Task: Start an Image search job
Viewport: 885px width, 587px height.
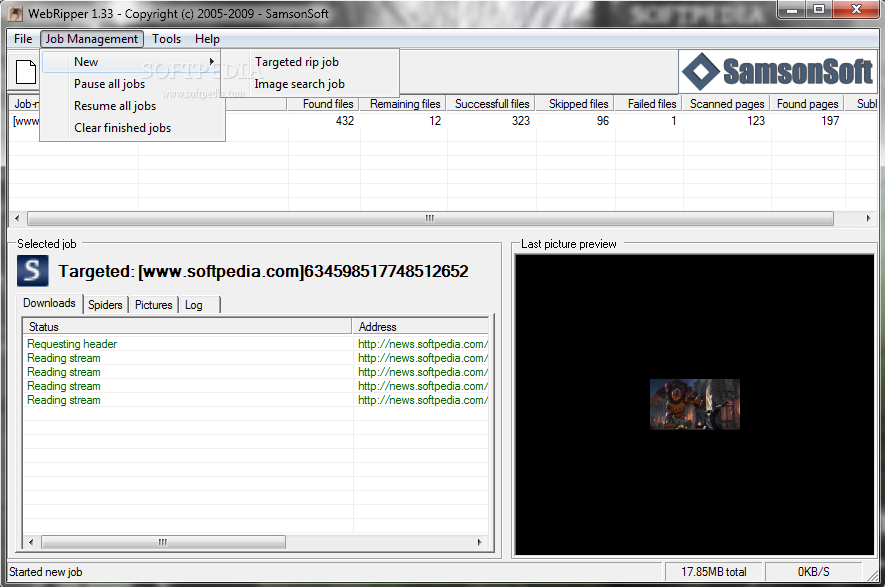Action: coord(300,84)
